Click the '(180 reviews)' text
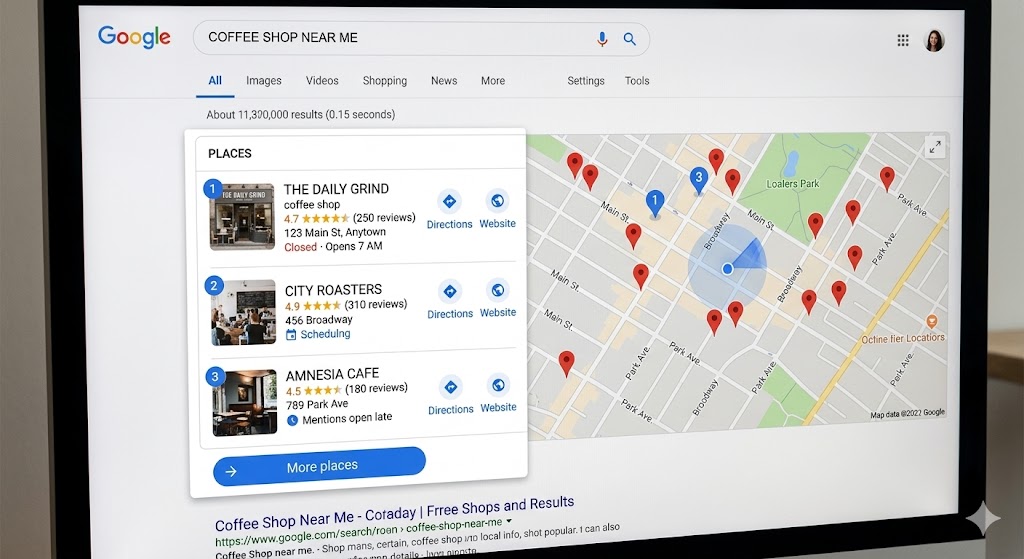The width and height of the screenshot is (1024, 559). tap(376, 388)
